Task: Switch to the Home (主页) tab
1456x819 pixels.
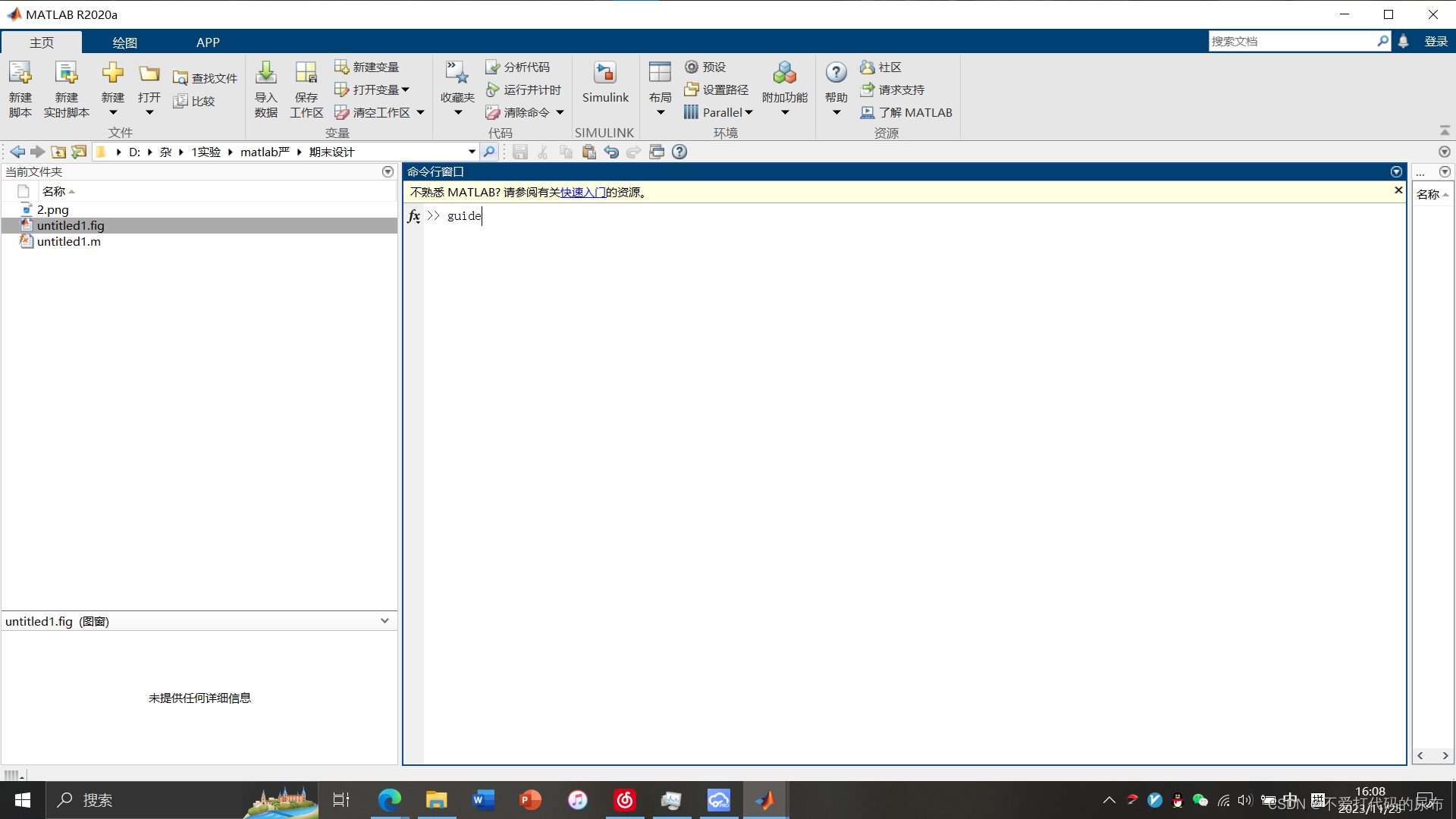Action: pos(42,42)
